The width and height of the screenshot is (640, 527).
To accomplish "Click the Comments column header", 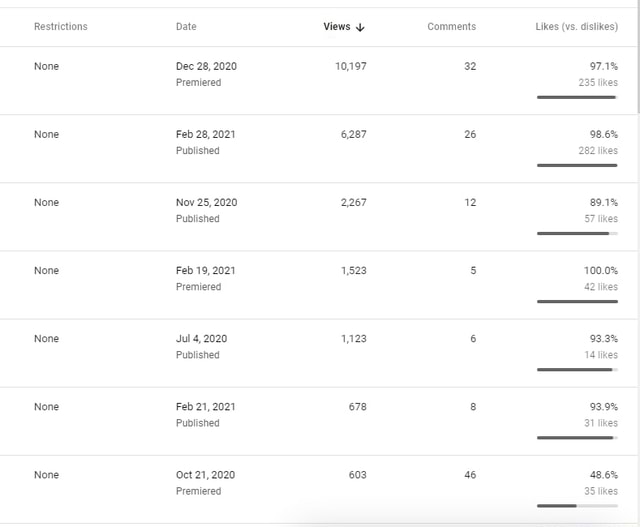I will 451,27.
